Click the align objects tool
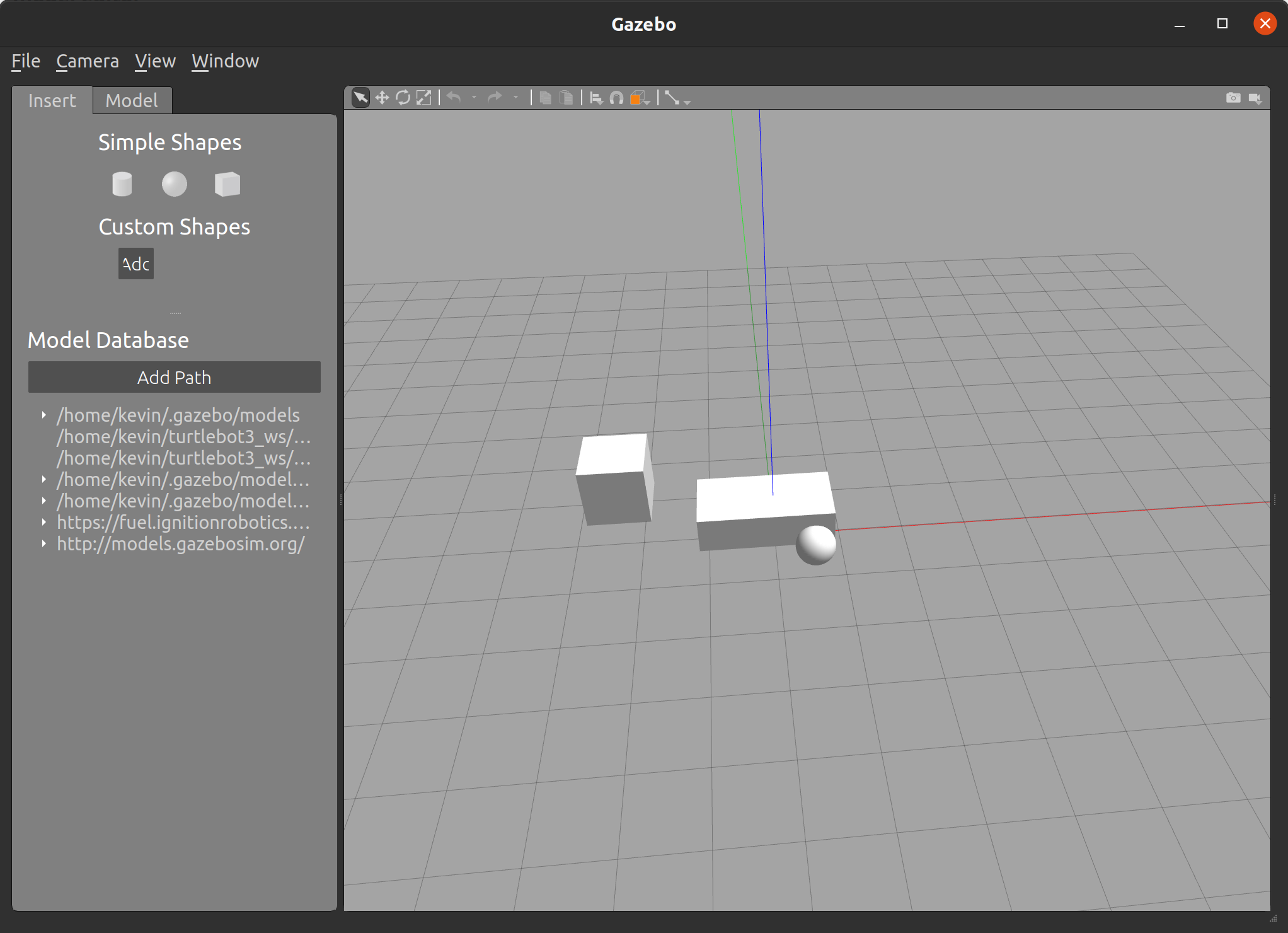Image resolution: width=1288 pixels, height=933 pixels. (596, 98)
